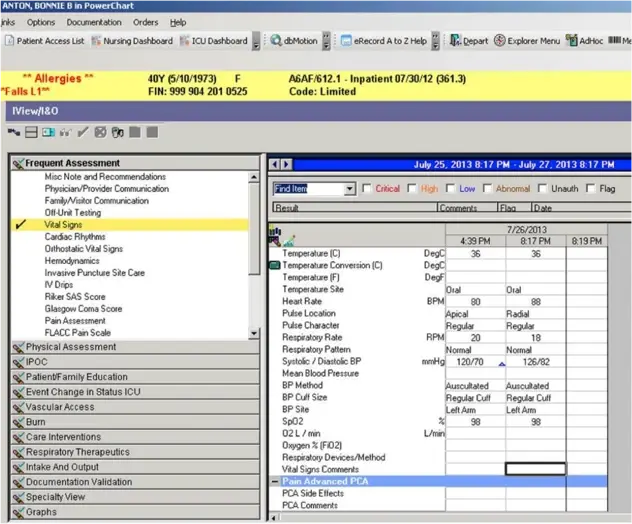Click the last grey square toolbar icon
The height and width of the screenshot is (524, 632).
[152, 132]
